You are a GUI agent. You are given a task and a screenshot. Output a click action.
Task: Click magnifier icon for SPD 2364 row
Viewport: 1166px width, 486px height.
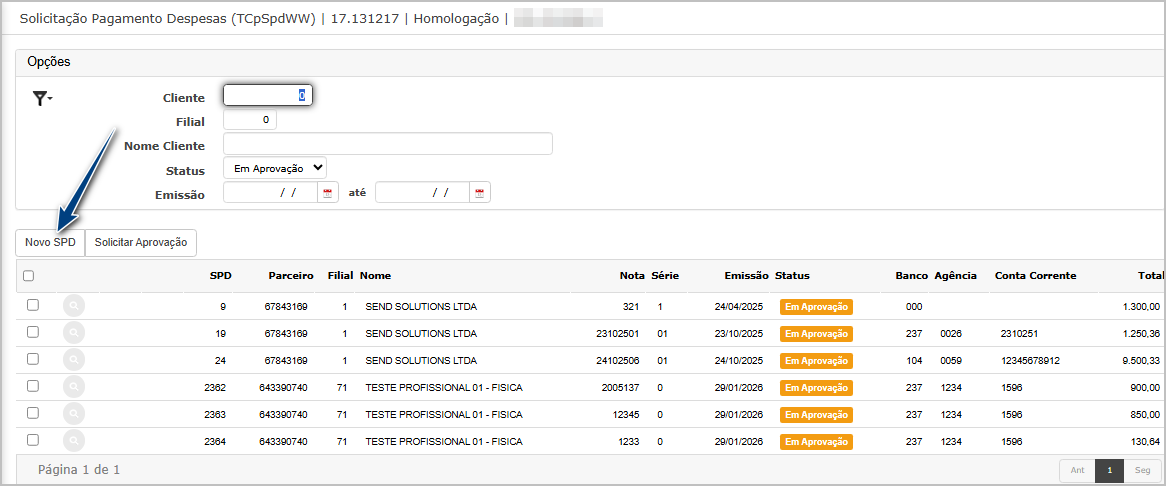coord(73,441)
